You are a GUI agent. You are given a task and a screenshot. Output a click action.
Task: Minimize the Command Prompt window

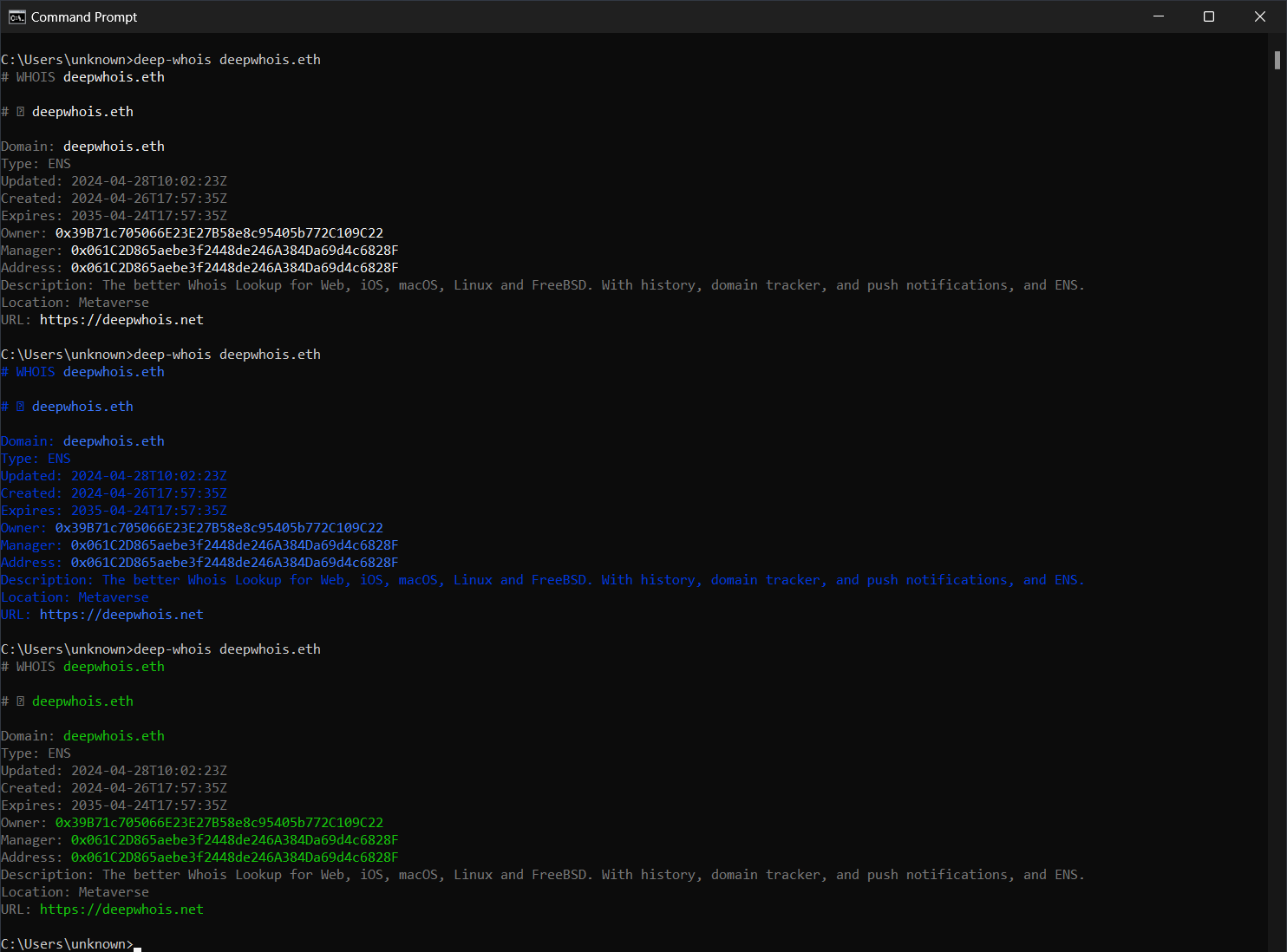[x=1159, y=16]
